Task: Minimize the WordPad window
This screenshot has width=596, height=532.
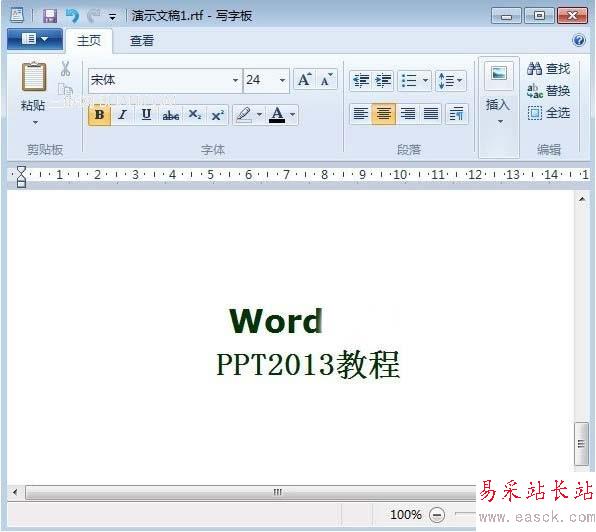Action: (x=506, y=16)
